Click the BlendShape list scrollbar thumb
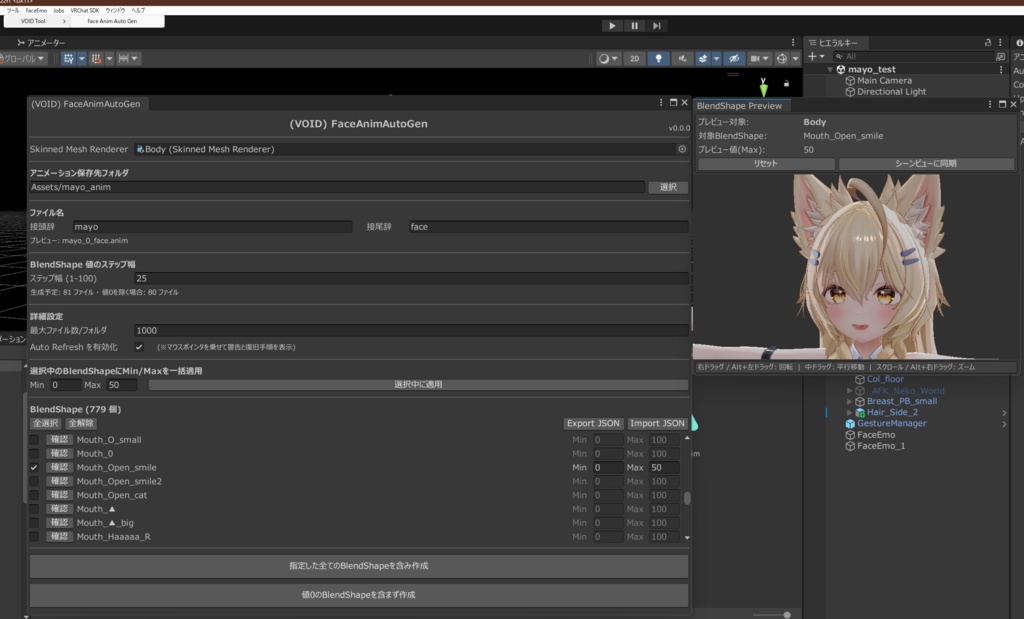 (687, 498)
